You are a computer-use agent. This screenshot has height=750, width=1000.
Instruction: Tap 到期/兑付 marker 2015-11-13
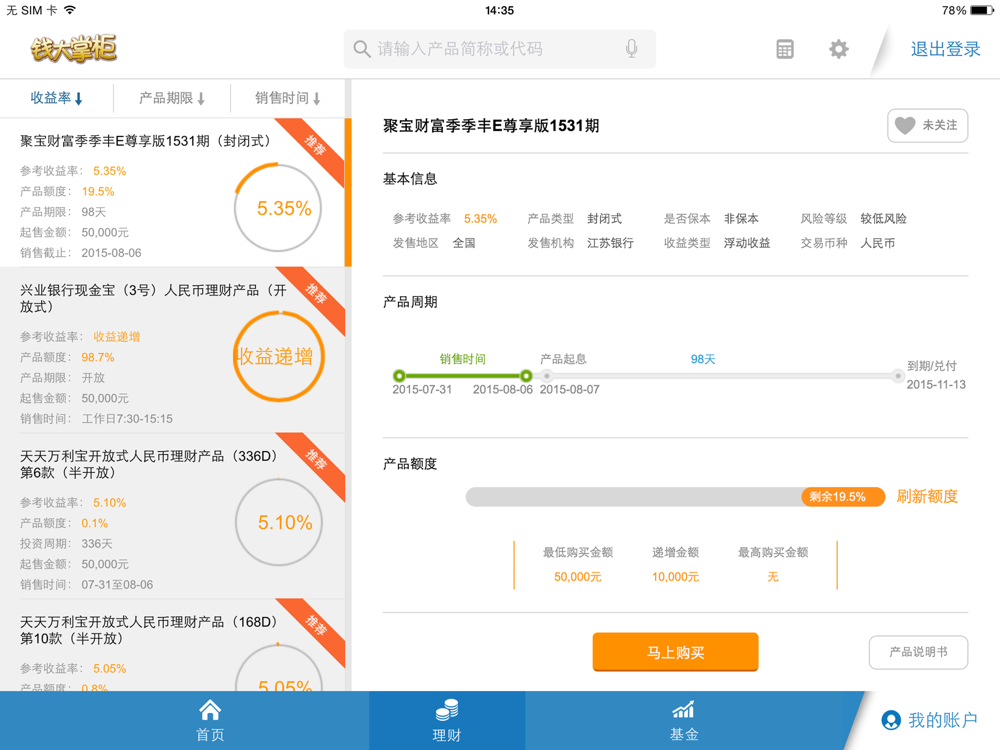898,376
